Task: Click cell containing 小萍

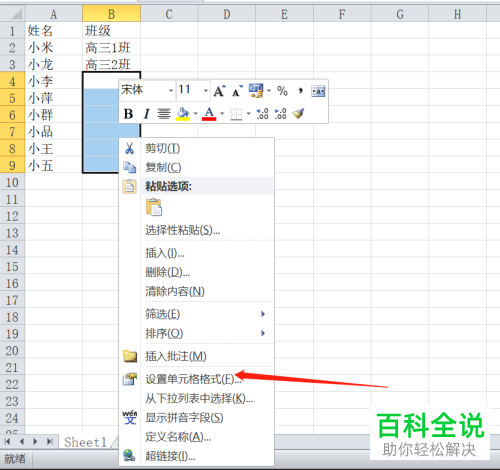Action: 54,98
